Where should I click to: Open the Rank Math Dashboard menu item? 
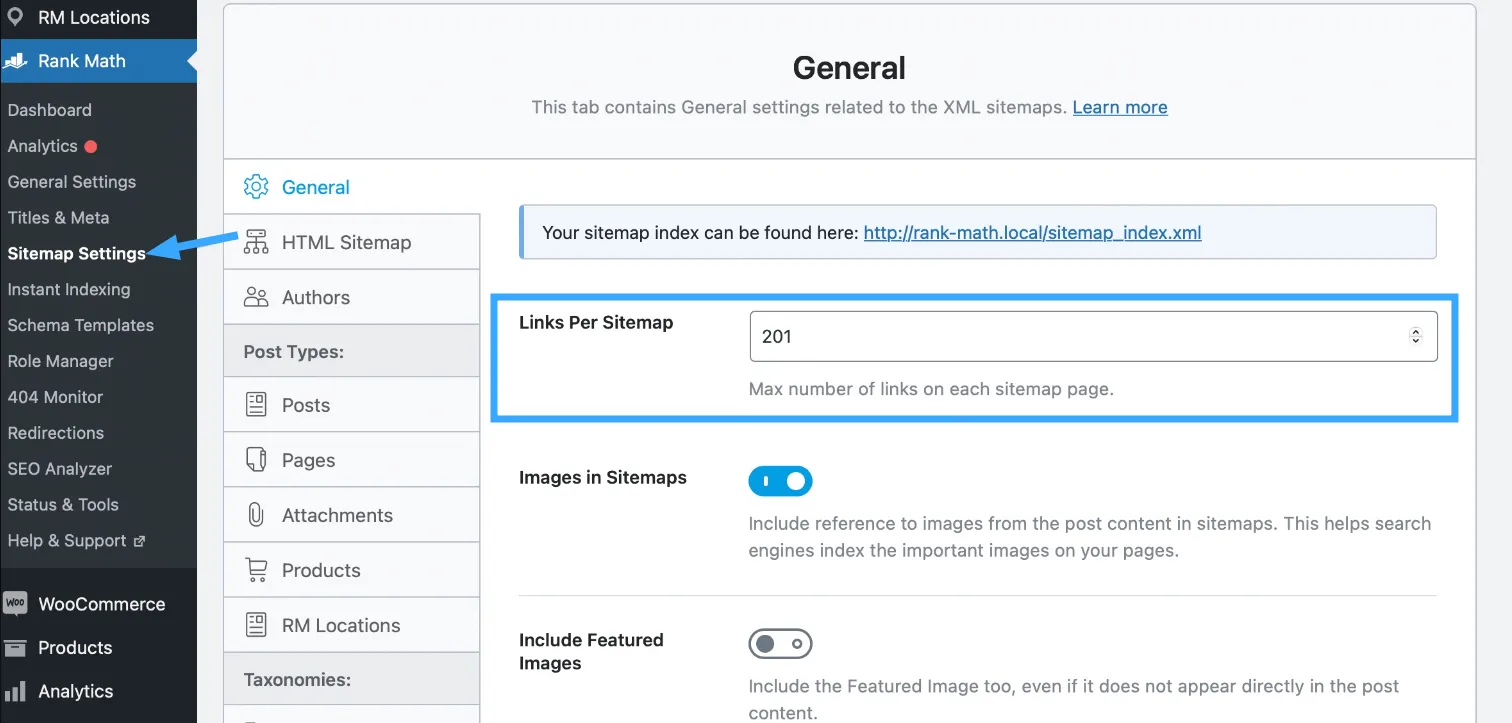coord(49,109)
